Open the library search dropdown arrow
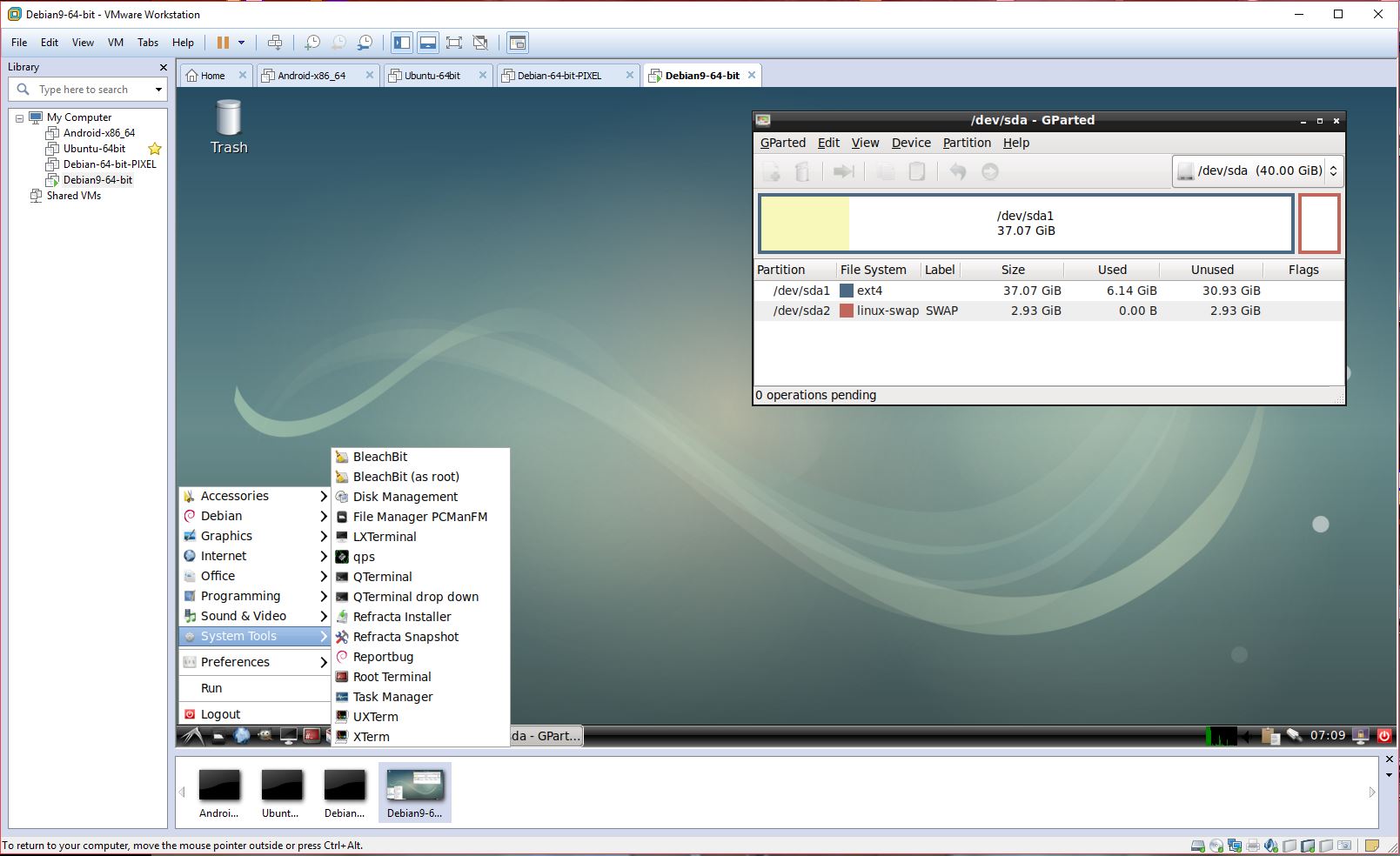The width and height of the screenshot is (1400, 856). point(158,90)
